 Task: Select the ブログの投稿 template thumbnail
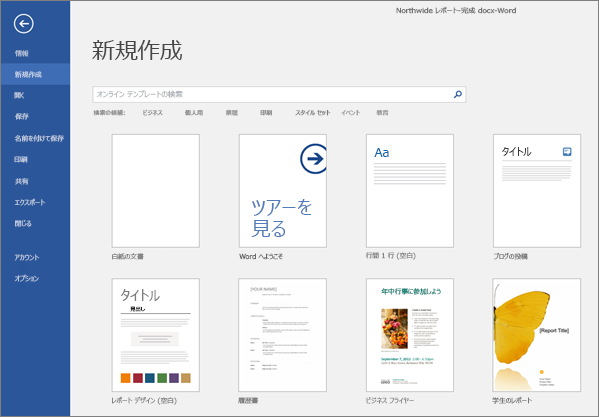(x=537, y=191)
